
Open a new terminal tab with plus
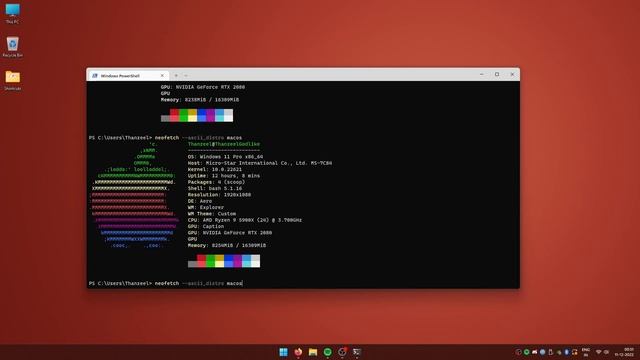[176, 76]
